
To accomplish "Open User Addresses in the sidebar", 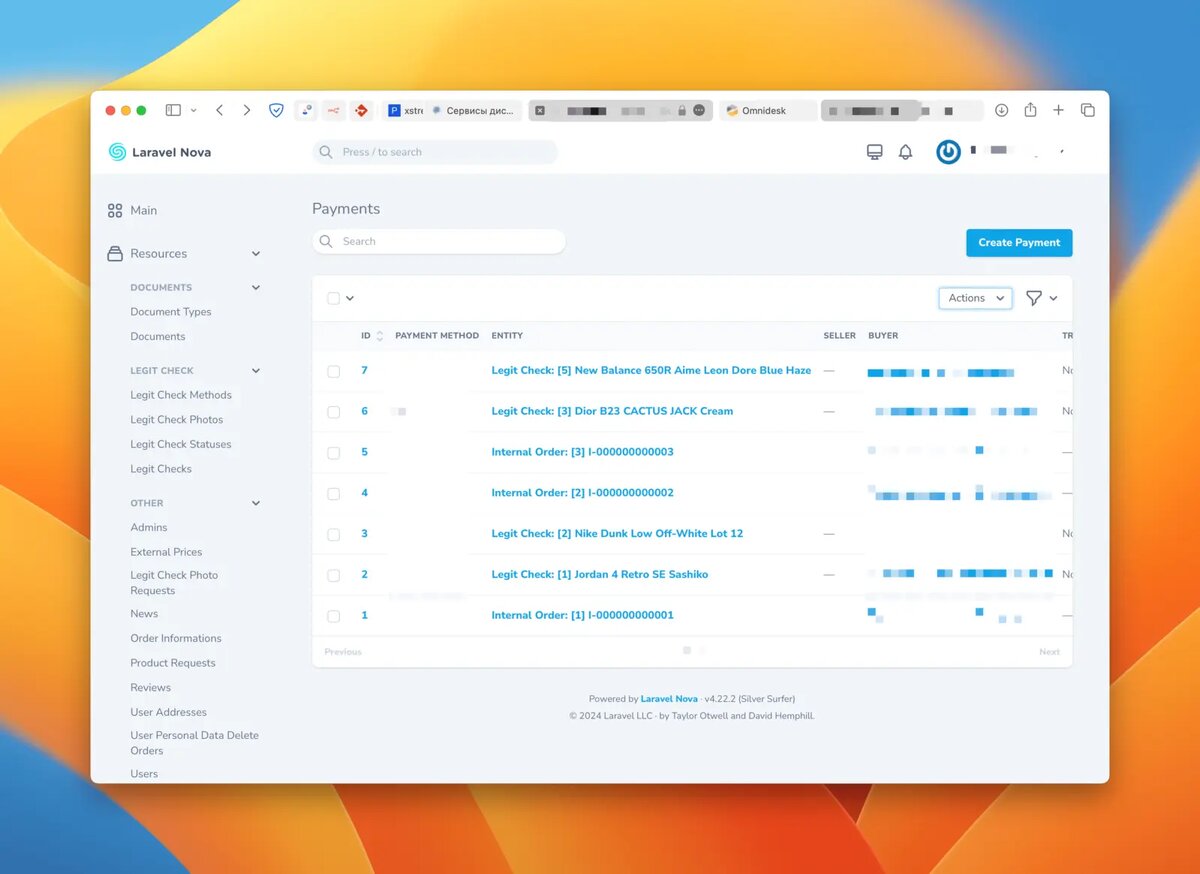I will coord(169,712).
